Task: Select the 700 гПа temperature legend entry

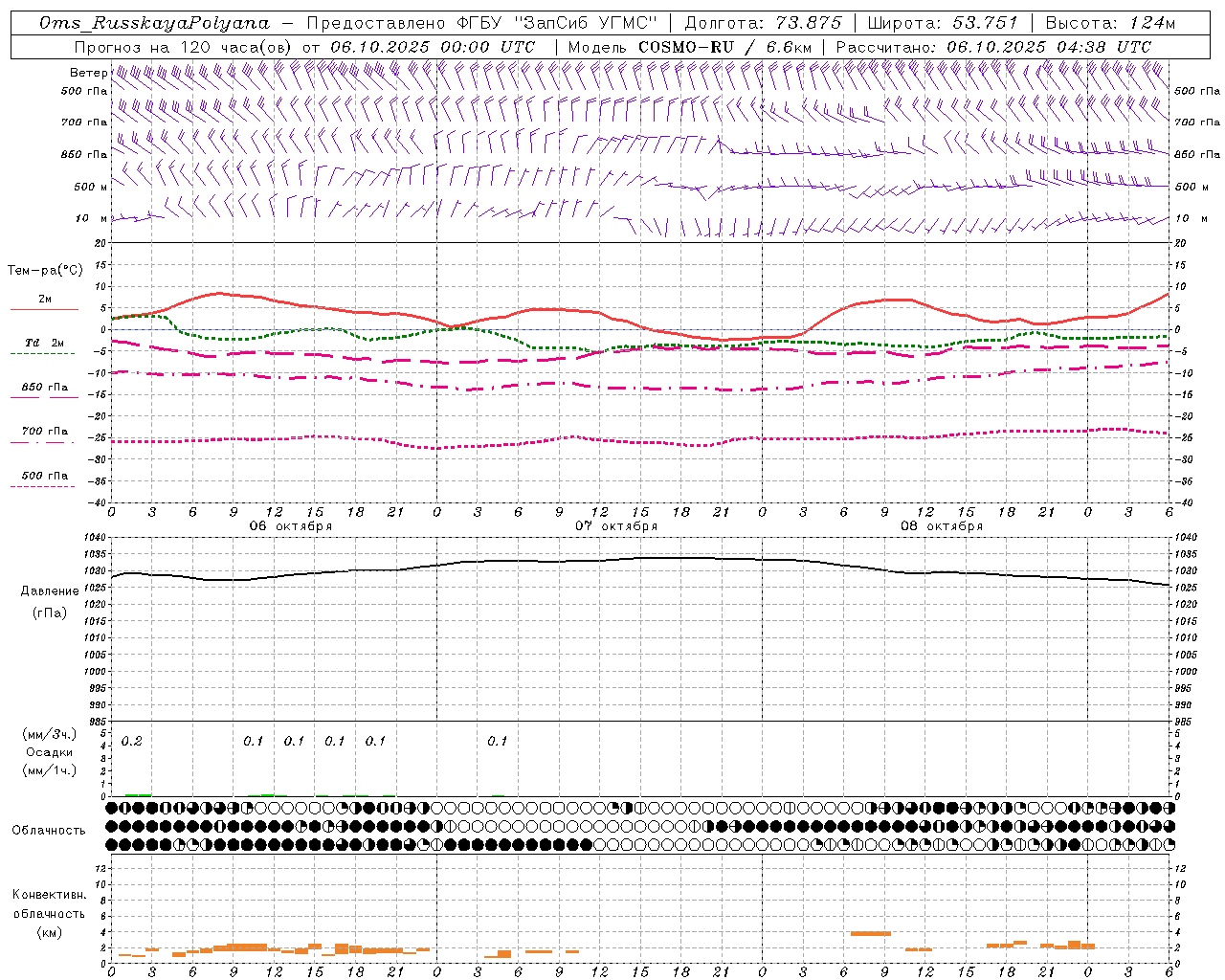Action: click(x=45, y=432)
